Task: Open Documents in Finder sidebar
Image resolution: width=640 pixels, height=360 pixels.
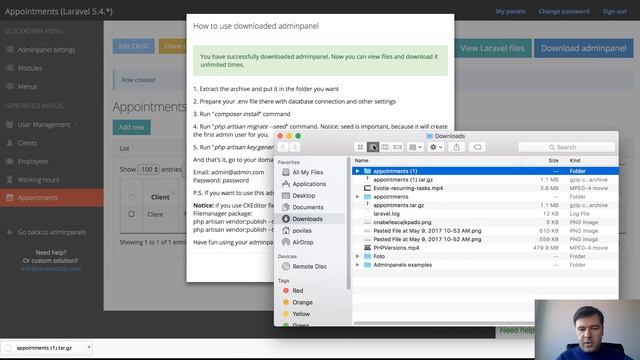Action: [308, 207]
